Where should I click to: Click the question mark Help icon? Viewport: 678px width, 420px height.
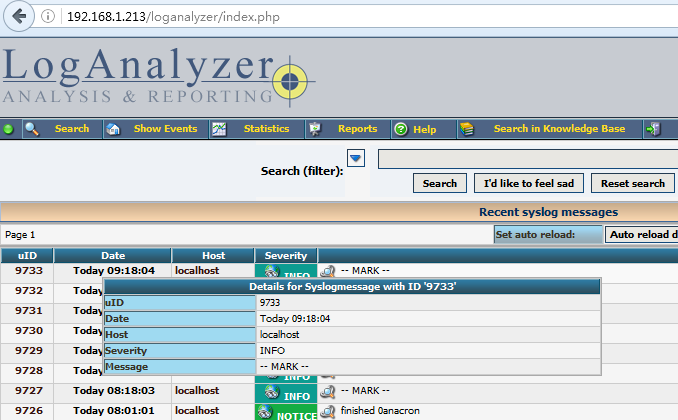pos(401,129)
